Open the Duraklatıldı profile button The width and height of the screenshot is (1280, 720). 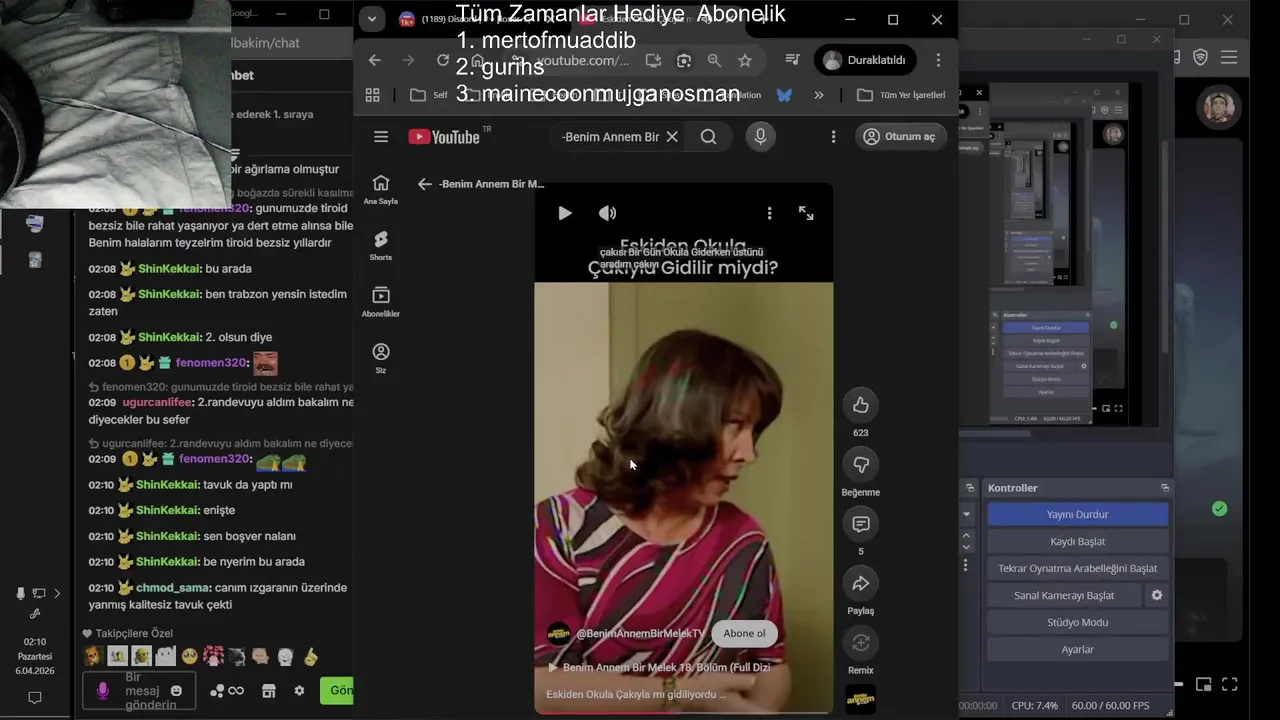tap(865, 60)
